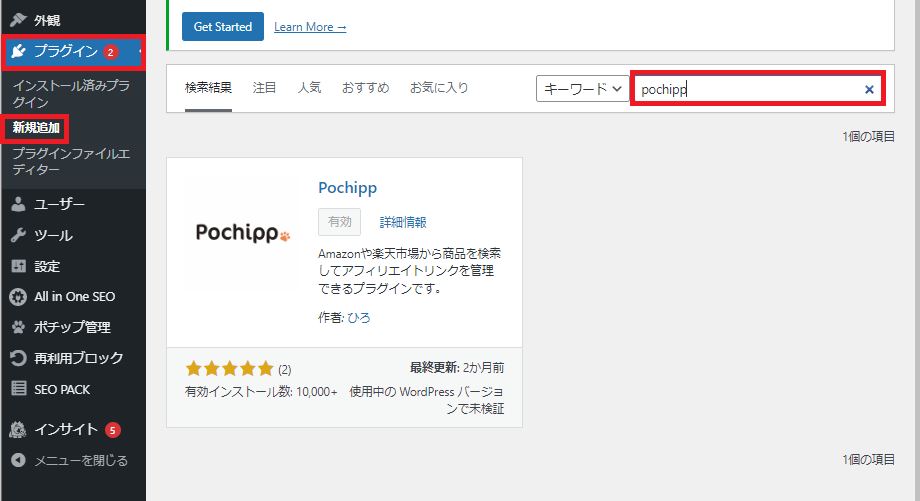The height and width of the screenshot is (501, 920).
Task: Switch to the 検索結果 tab
Action: (x=208, y=88)
